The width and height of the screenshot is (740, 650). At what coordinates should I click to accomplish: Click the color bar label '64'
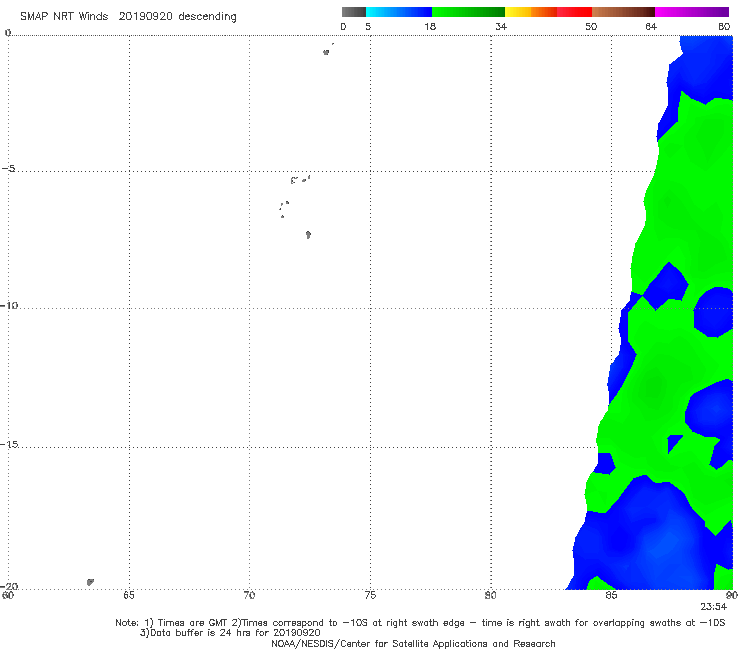(x=651, y=26)
